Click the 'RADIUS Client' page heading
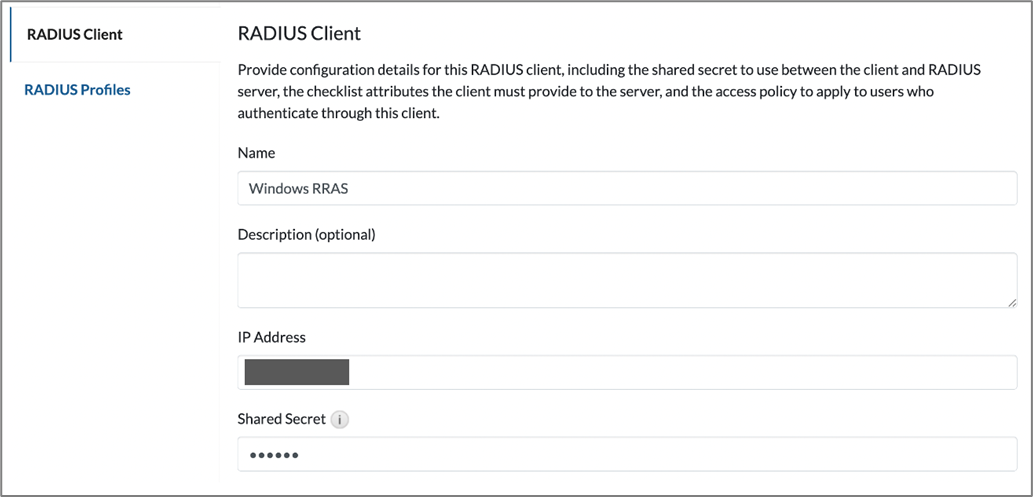 299,33
